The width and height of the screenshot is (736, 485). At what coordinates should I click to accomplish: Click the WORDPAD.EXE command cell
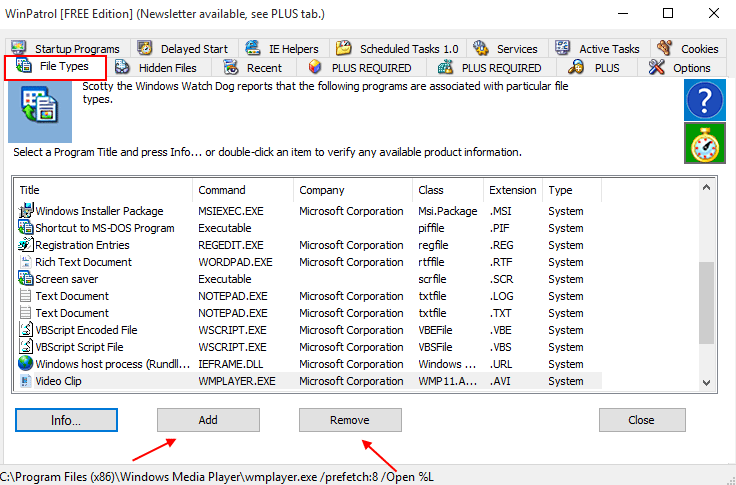click(235, 262)
